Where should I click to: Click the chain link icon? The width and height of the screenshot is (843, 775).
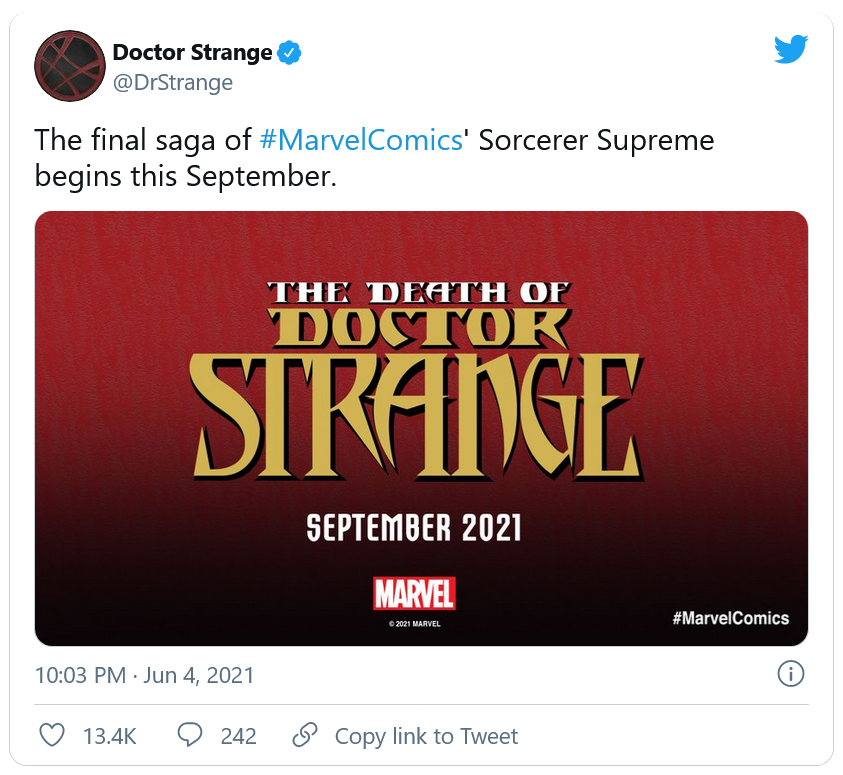304,736
